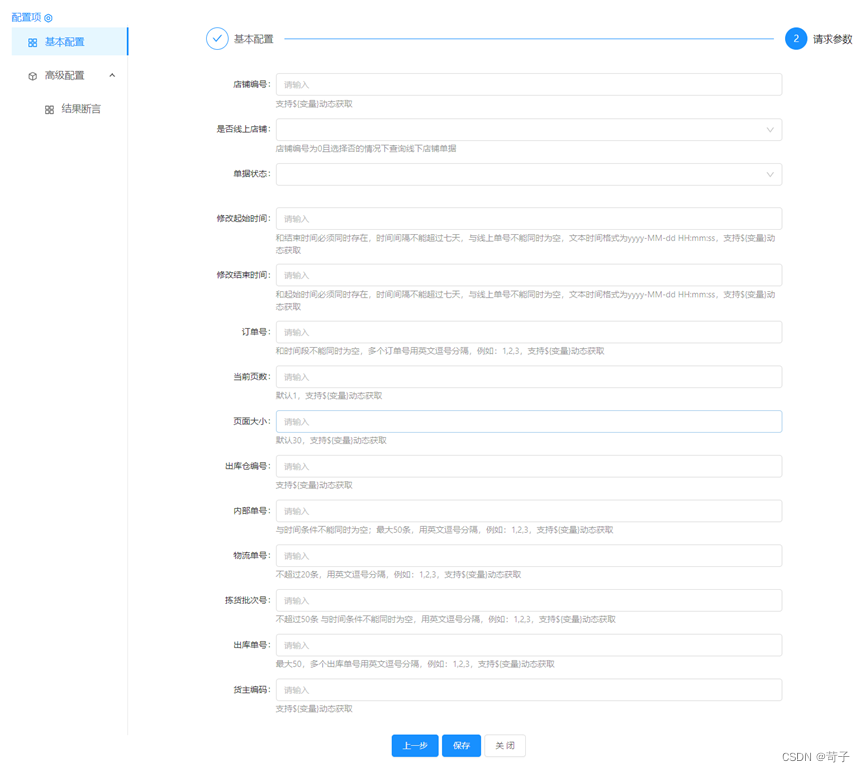Image resolution: width=865 pixels, height=772 pixels.
Task: Select 基本配置 in the sidebar
Action: 70,42
